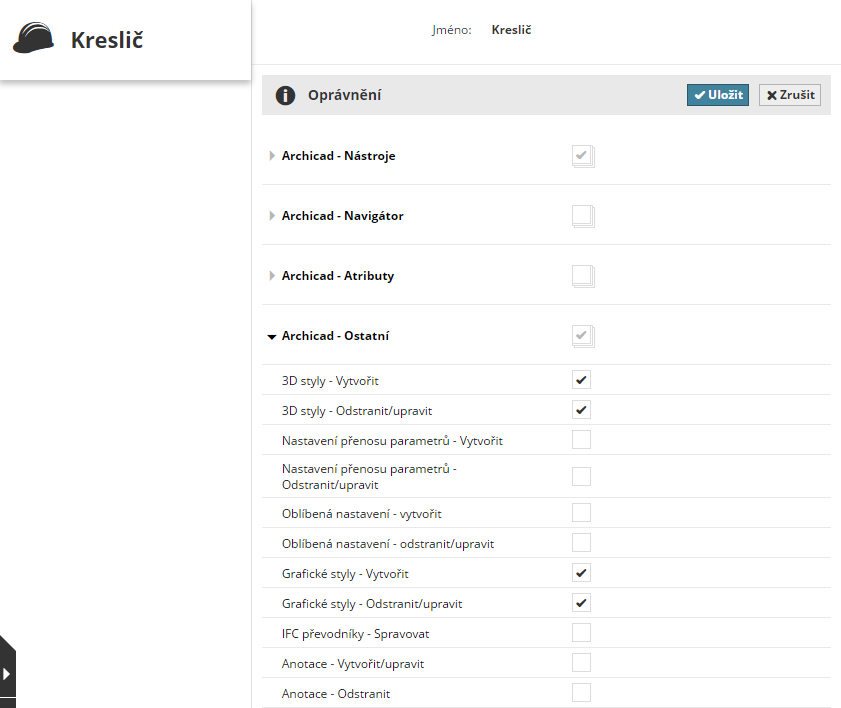Screen dimensions: 841x708
Task: Expand the left sidebar arrow panel
Action: (x=7, y=673)
